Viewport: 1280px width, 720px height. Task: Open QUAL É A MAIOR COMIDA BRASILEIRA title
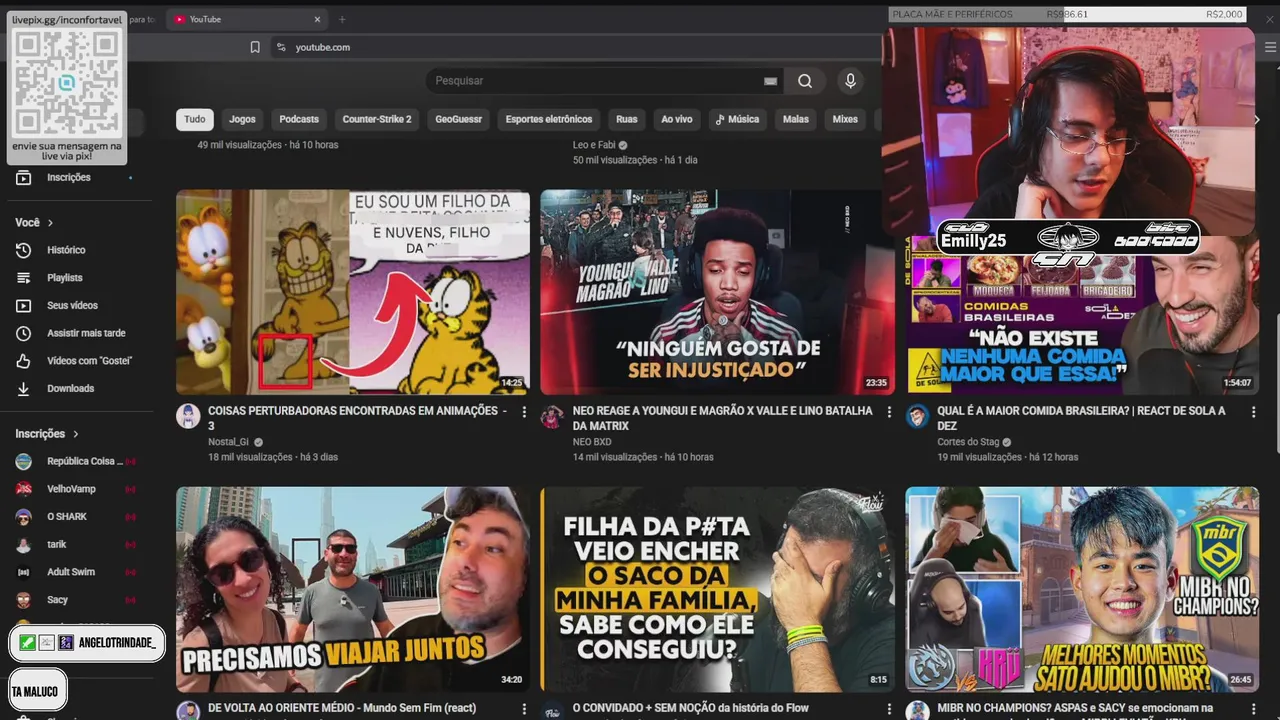tap(1081, 418)
